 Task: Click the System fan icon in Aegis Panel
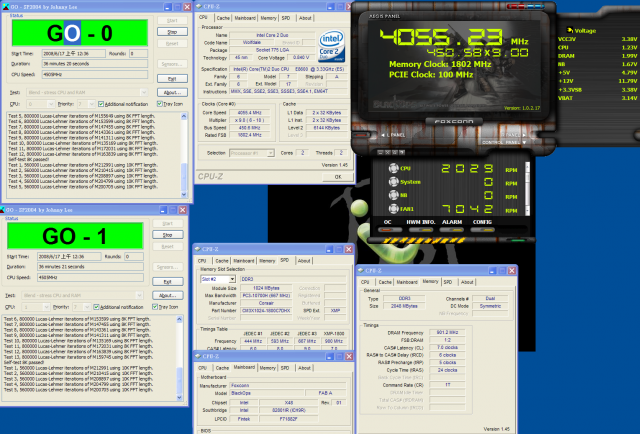pyautogui.click(x=393, y=182)
